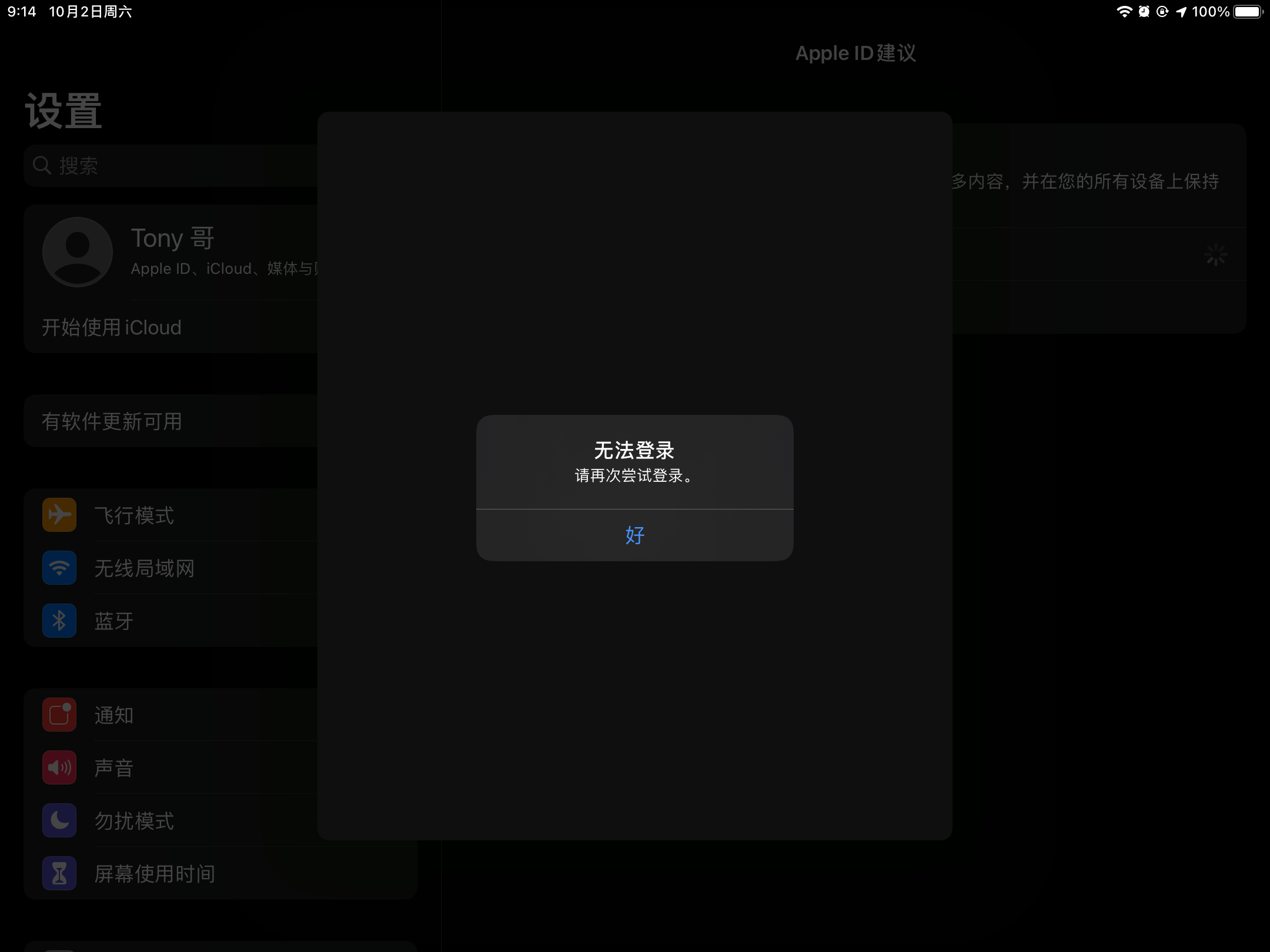The image size is (1270, 952).
Task: Tap the search magnifier icon
Action: click(x=42, y=165)
